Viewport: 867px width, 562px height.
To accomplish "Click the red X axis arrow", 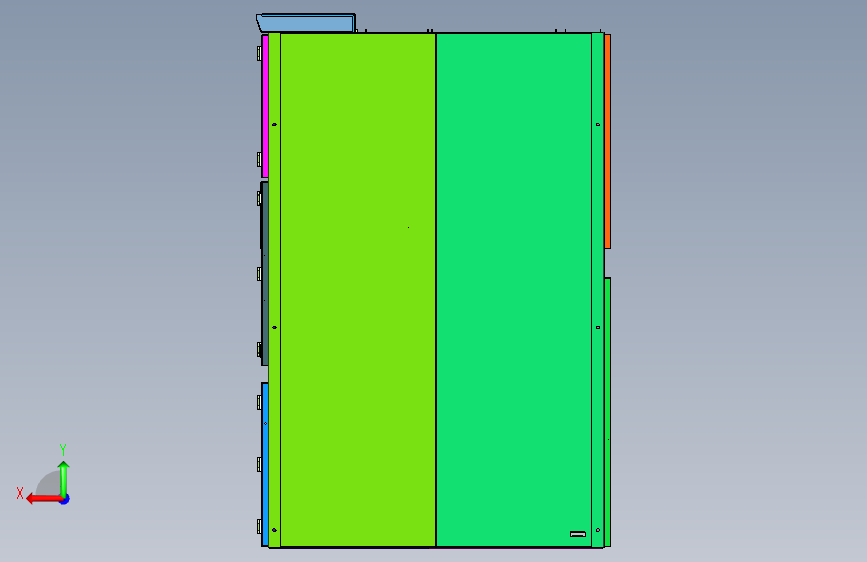I will pyautogui.click(x=43, y=499).
